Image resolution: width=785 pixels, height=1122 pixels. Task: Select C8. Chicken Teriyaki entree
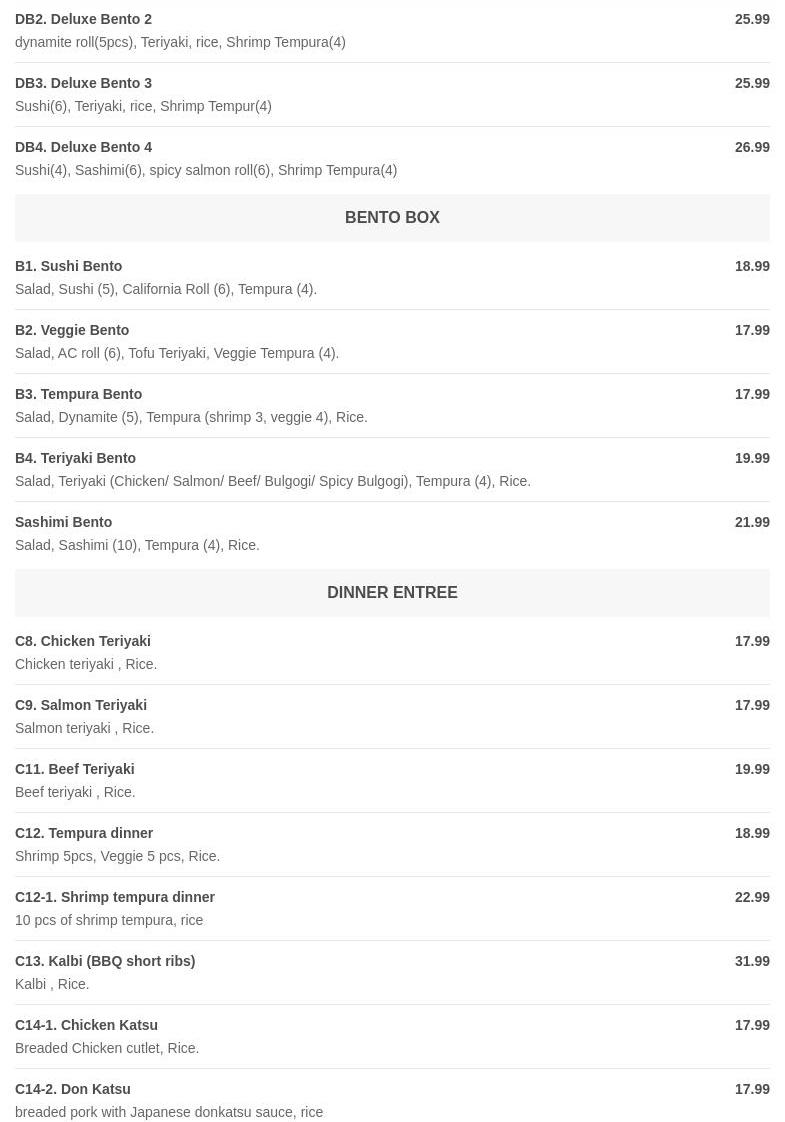click(x=83, y=642)
